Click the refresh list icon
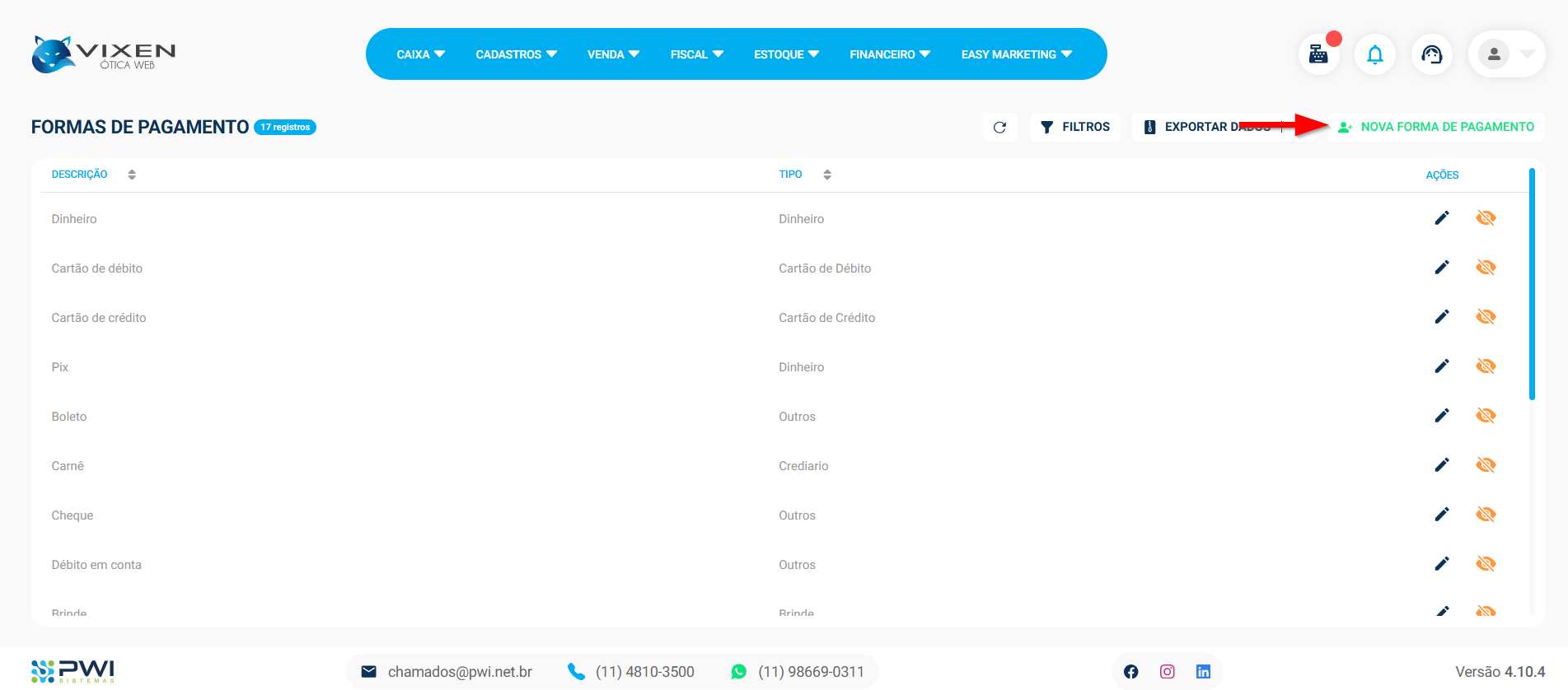 pos(999,128)
